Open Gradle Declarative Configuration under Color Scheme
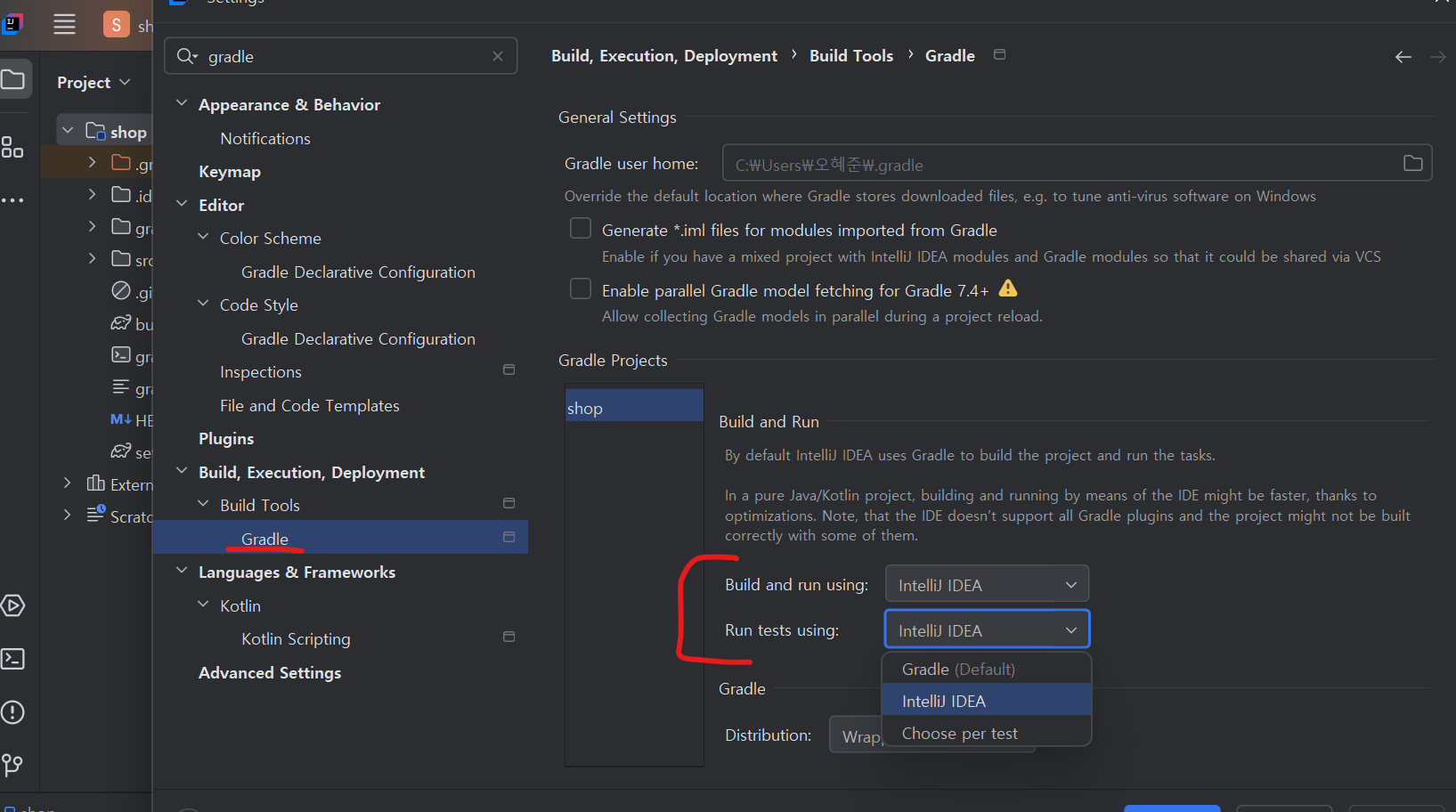This screenshot has width=1456, height=812. 358,272
